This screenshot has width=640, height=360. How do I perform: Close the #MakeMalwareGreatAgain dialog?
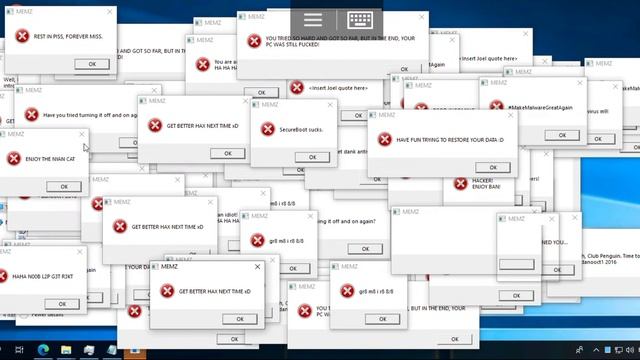point(580,83)
